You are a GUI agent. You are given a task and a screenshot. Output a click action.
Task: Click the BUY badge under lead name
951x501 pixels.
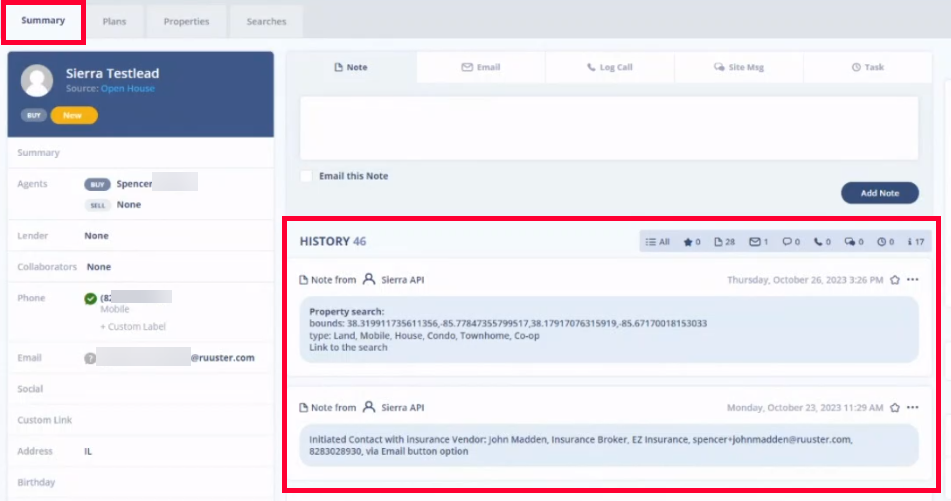point(34,115)
